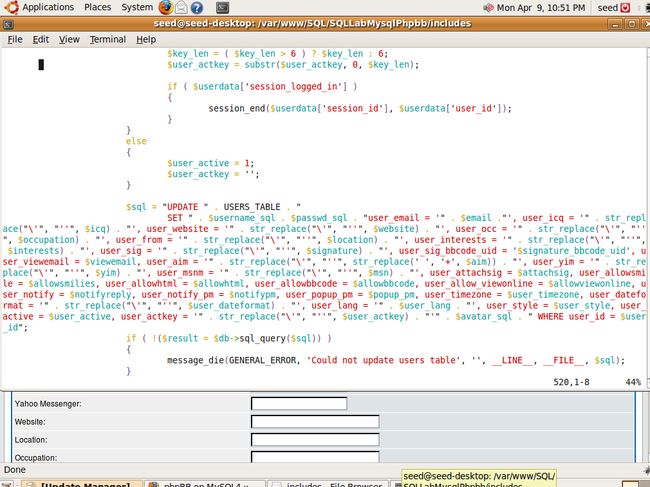Open the Terminal menu in the menu bar
Image resolution: width=650 pixels, height=487 pixels.
[x=108, y=39]
